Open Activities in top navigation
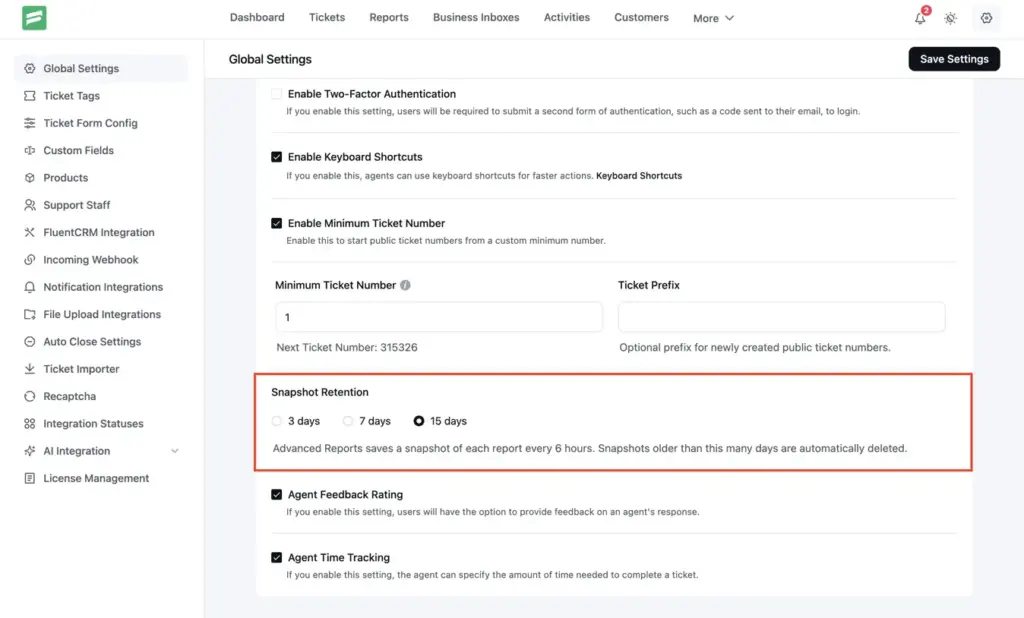 [x=566, y=18]
